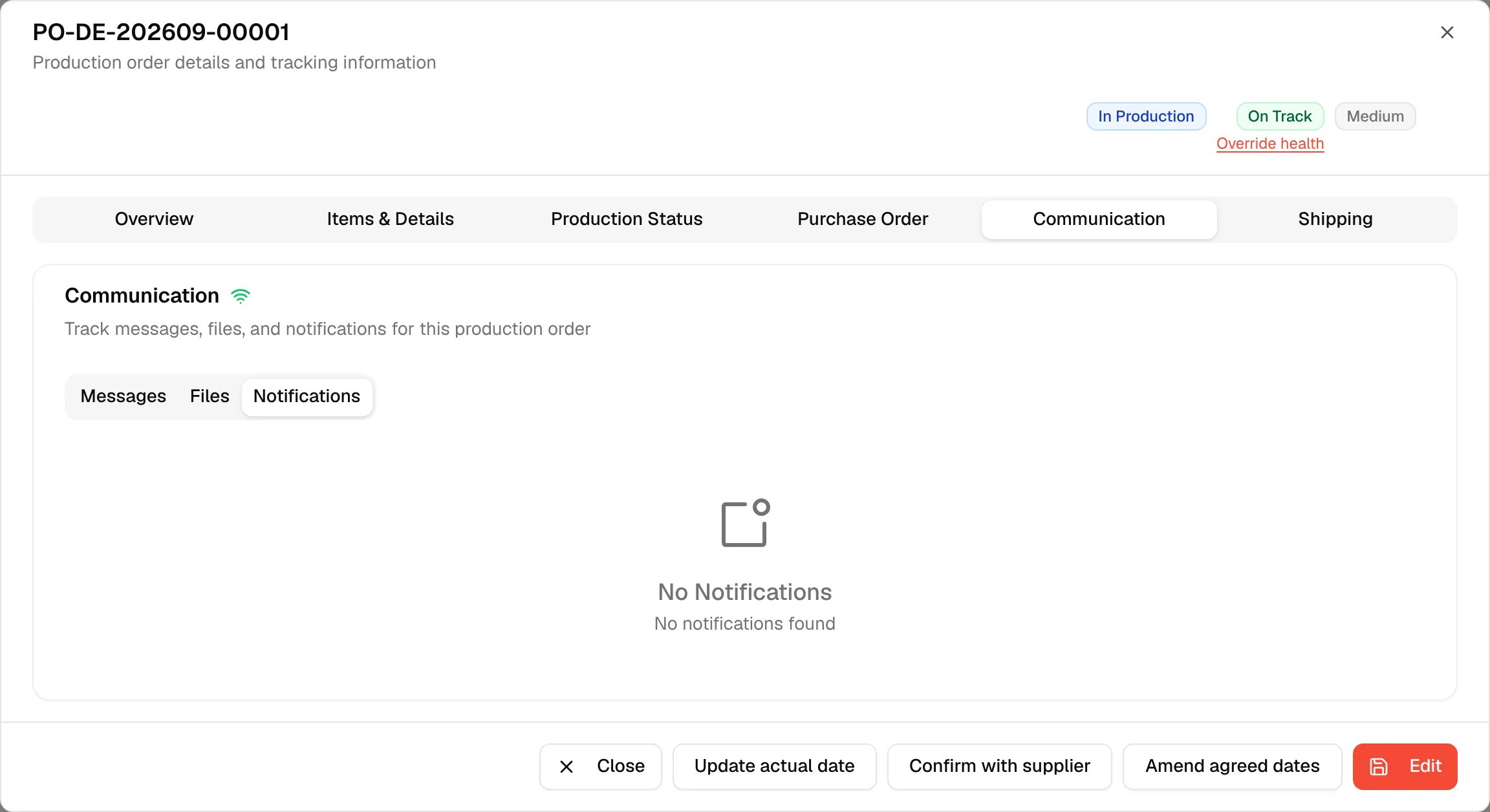Click the green live connection wifi icon
The image size is (1490, 812).
(241, 296)
